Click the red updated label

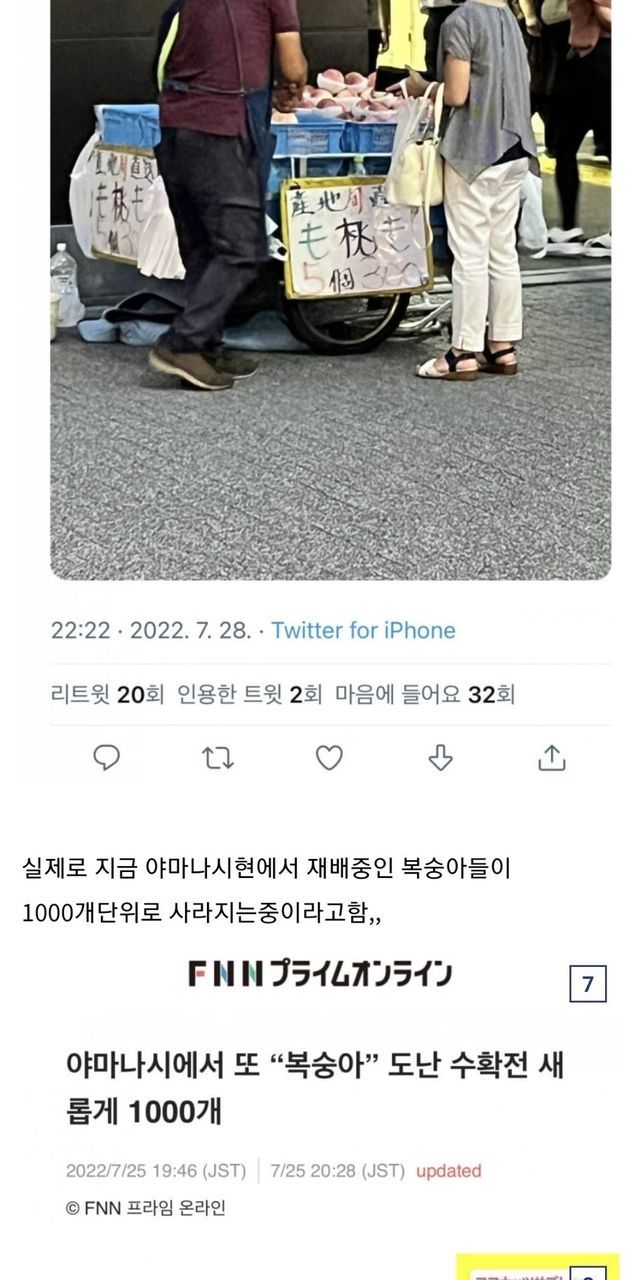coord(449,1171)
